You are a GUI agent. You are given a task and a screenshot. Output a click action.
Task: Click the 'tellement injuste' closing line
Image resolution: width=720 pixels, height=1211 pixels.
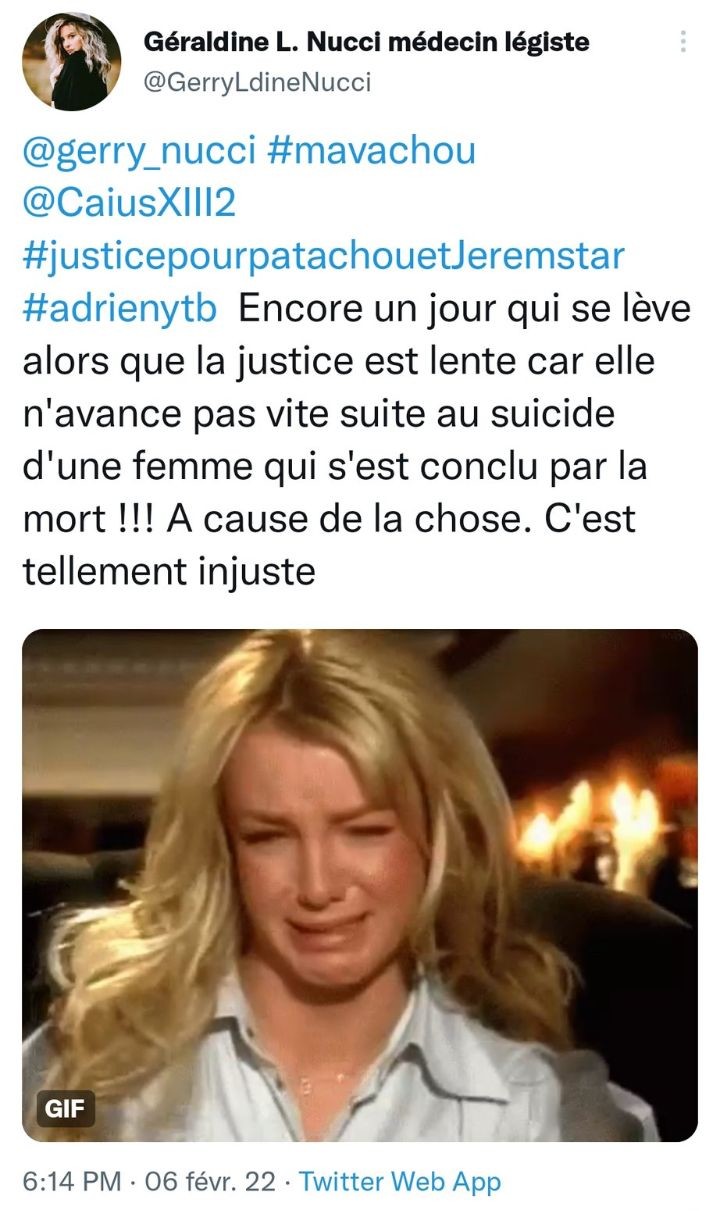[169, 572]
